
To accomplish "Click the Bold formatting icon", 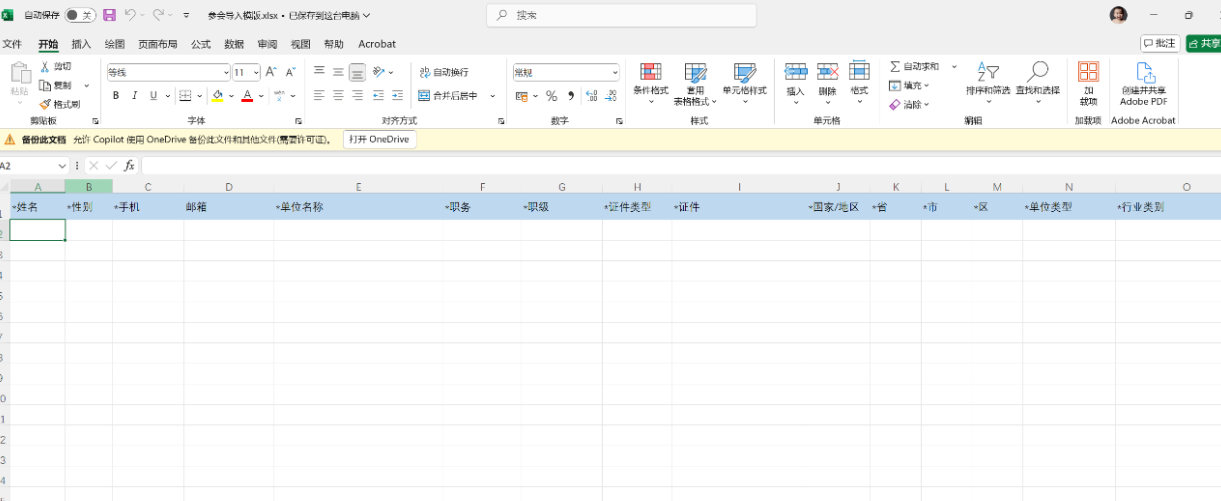I will point(116,96).
